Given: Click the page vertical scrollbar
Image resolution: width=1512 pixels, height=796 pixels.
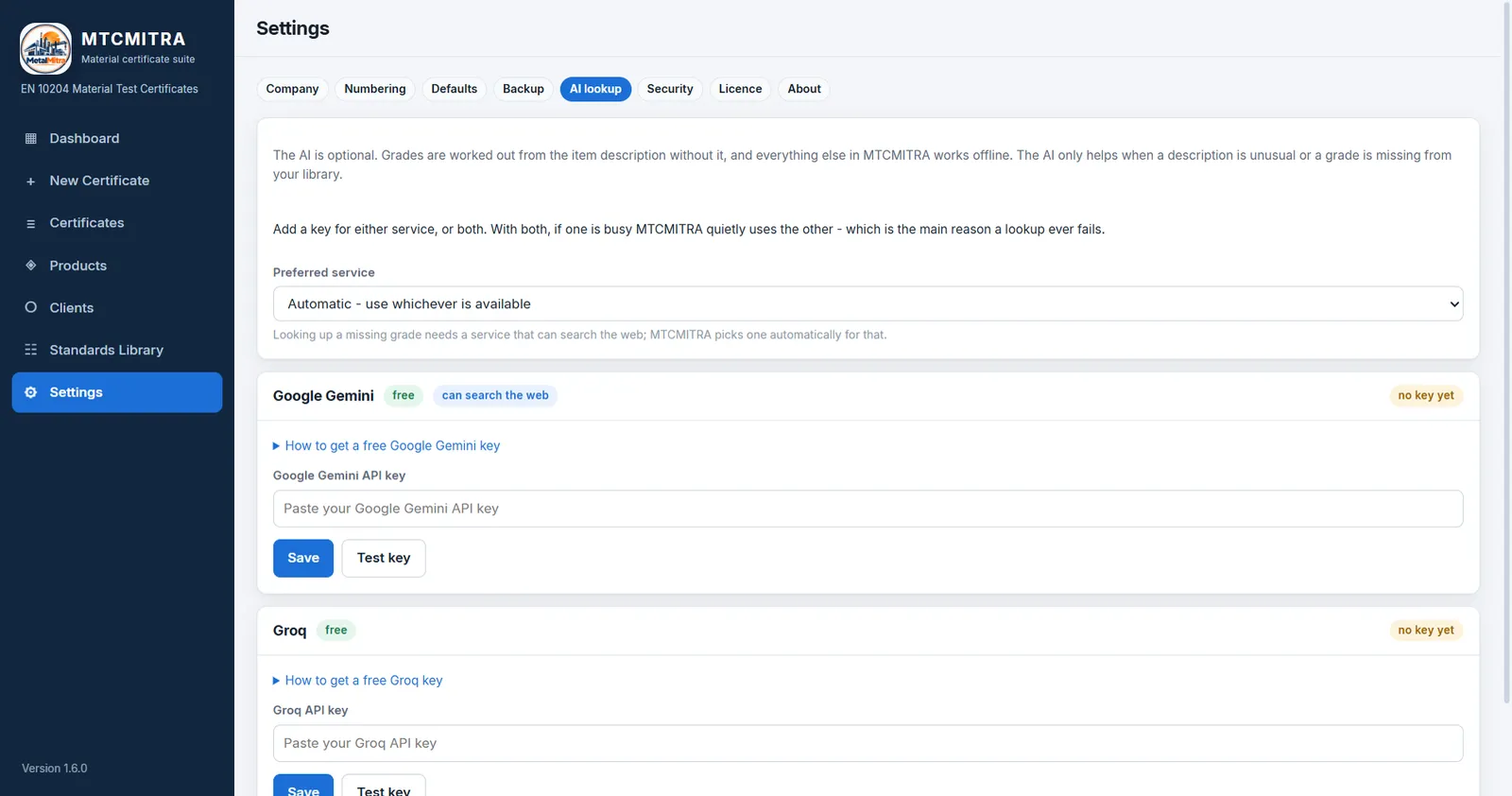Looking at the screenshot, I should [1506, 352].
